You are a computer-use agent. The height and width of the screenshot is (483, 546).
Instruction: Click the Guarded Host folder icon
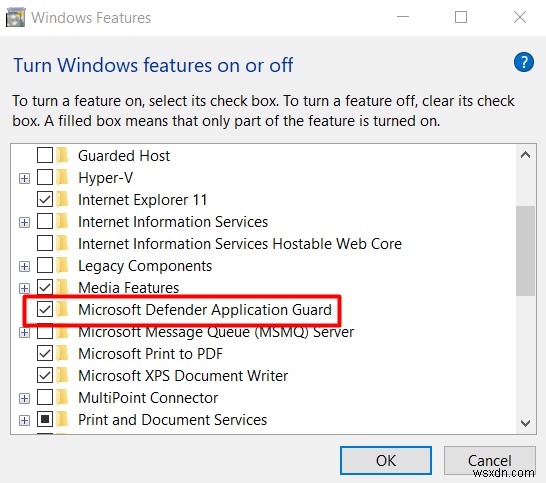(x=63, y=155)
